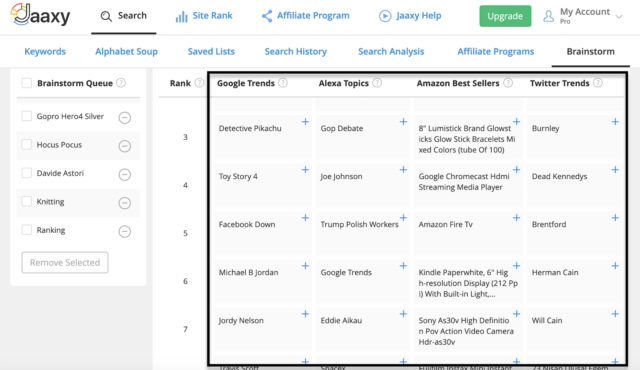Click the Jaaxy logo
Screen dimensions: 640x370
pos(40,15)
